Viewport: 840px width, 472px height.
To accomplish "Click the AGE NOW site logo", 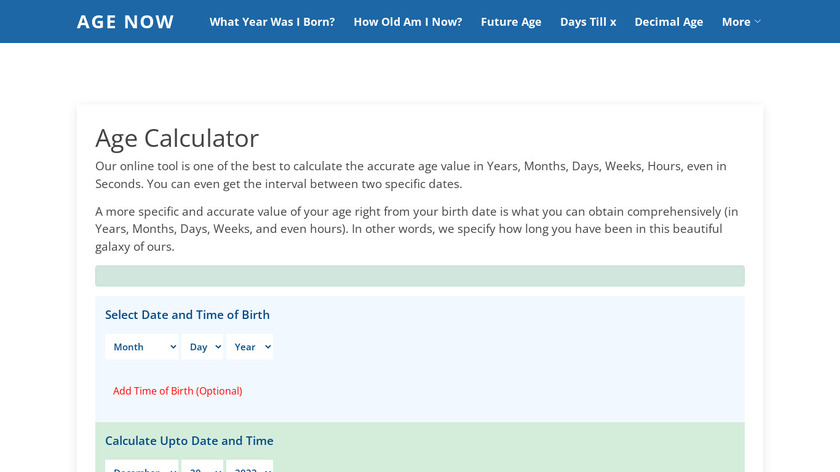I will click(x=125, y=22).
